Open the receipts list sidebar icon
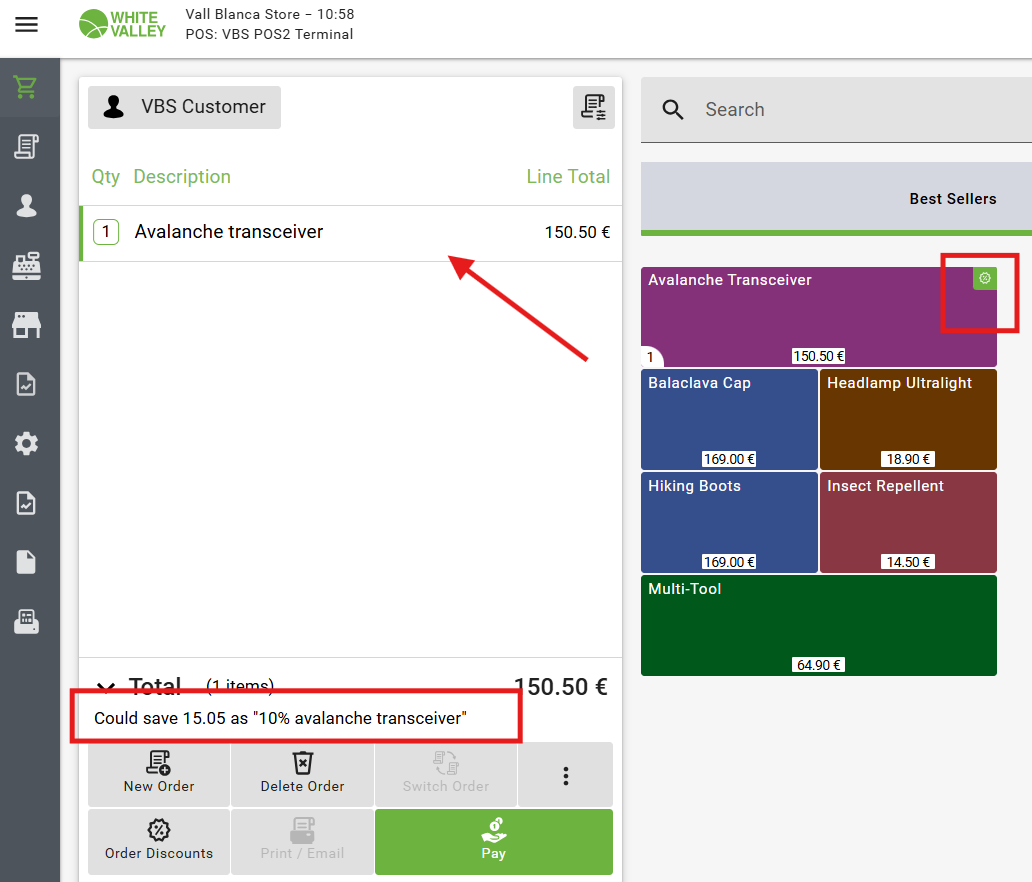The width and height of the screenshot is (1032, 882). pyautogui.click(x=26, y=146)
